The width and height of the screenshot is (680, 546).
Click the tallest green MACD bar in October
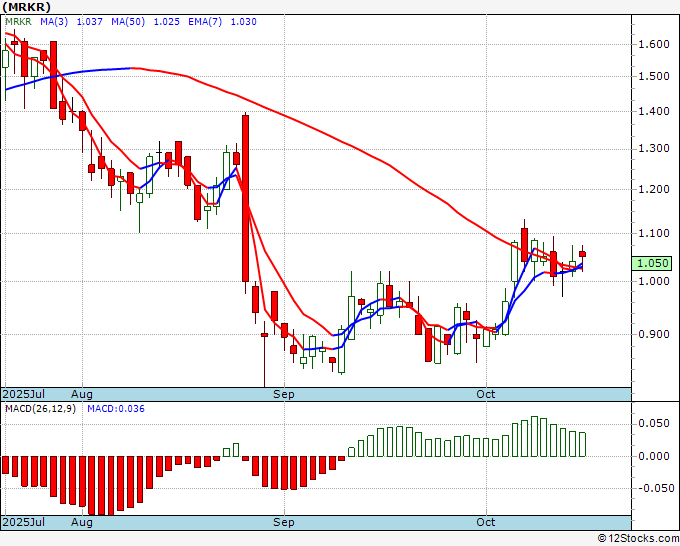pyautogui.click(x=534, y=437)
